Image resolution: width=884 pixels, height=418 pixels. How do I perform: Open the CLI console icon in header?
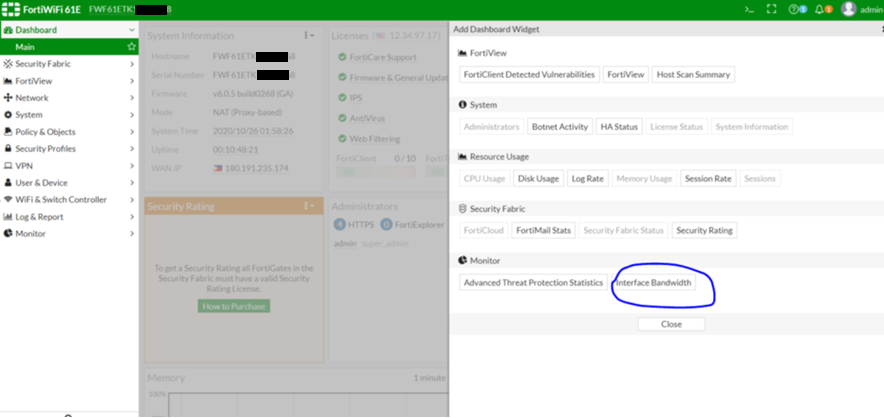click(749, 10)
